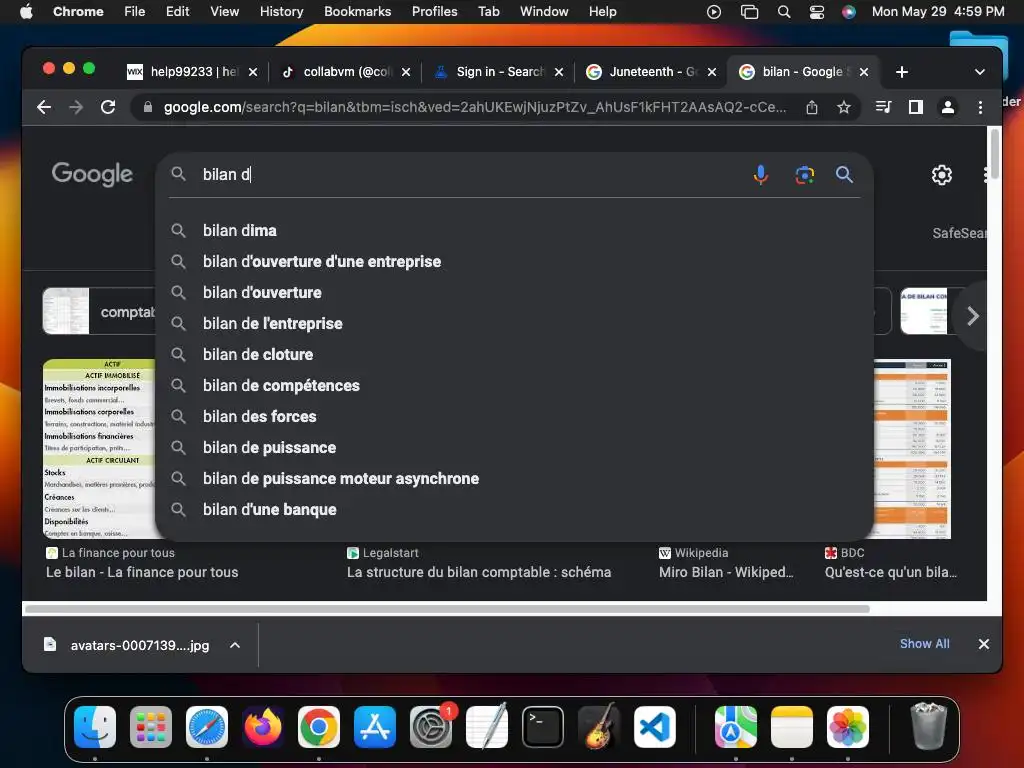Expand the tab search dropdown arrow
1024x768 pixels.
[980, 72]
